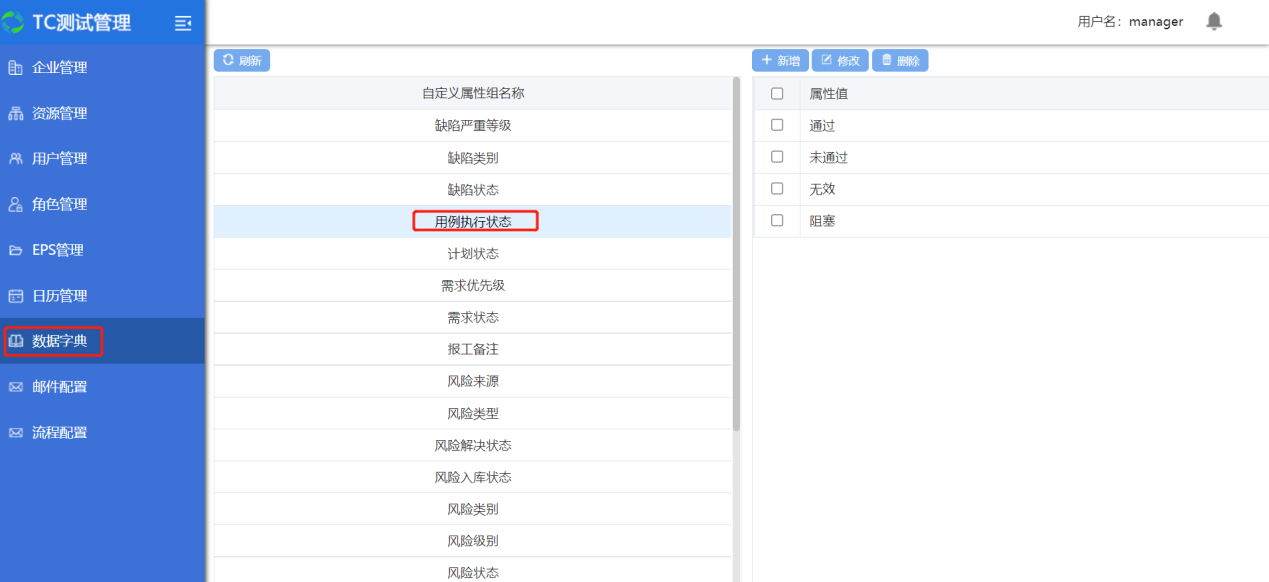Click the 新增 add button
The height and width of the screenshot is (582, 1269).
click(x=780, y=61)
